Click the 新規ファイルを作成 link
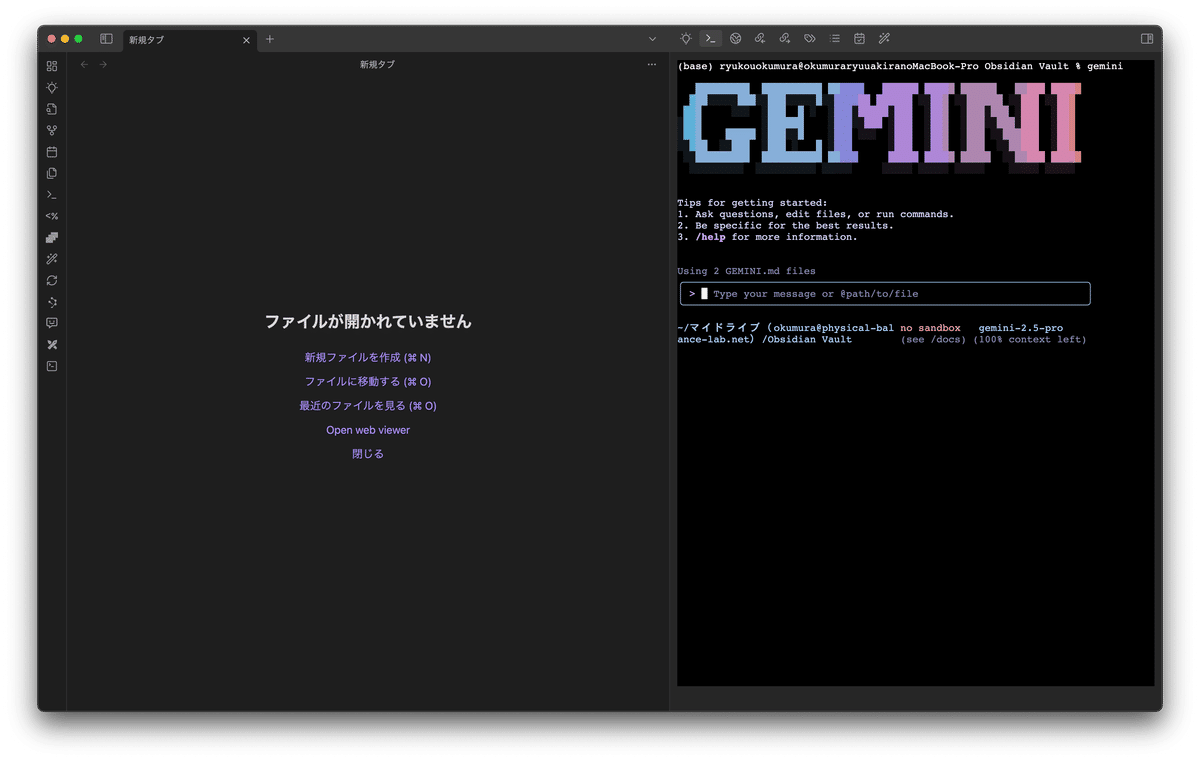 367,357
